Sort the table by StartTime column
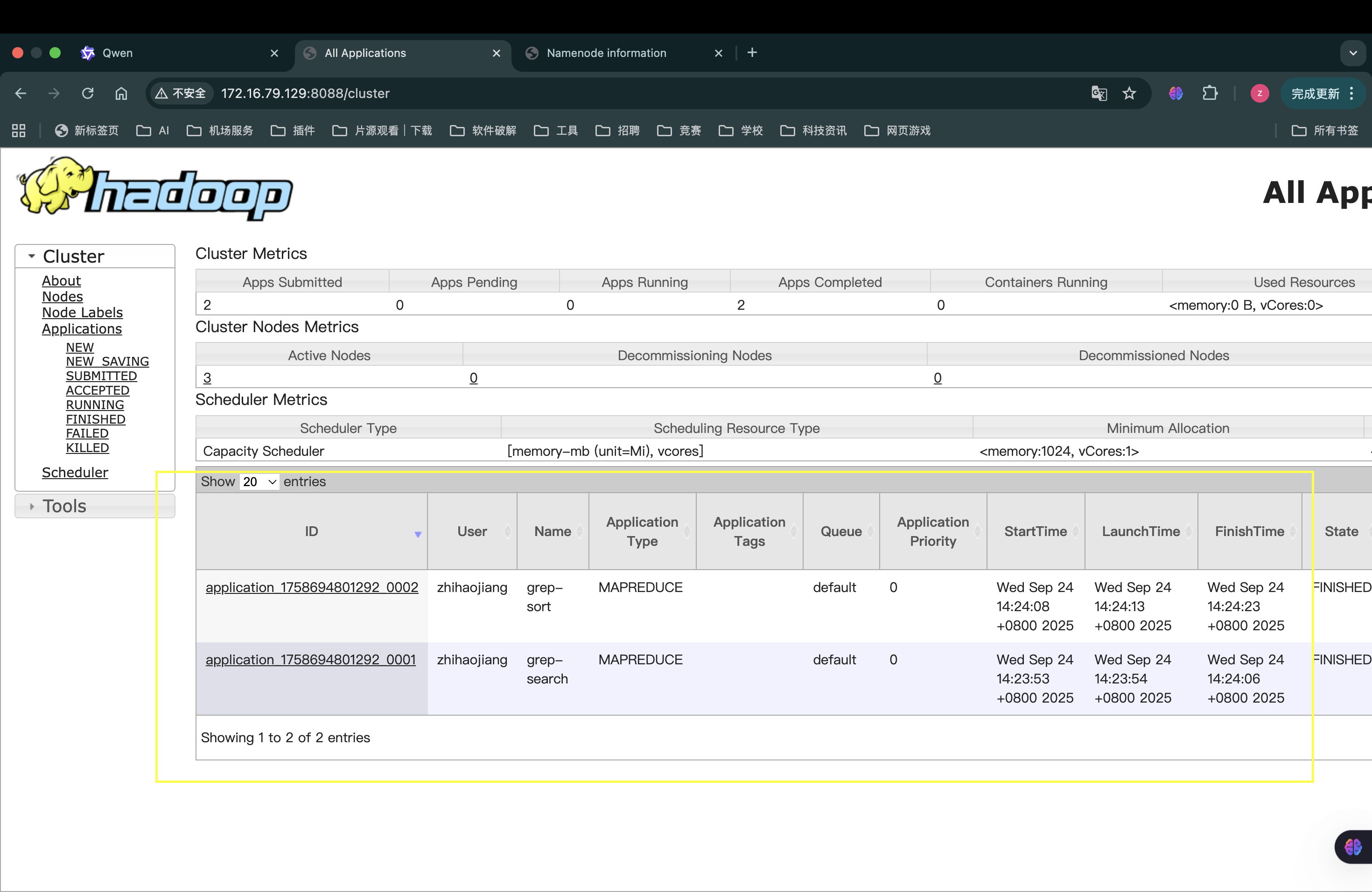This screenshot has height=892, width=1372. tap(1036, 531)
